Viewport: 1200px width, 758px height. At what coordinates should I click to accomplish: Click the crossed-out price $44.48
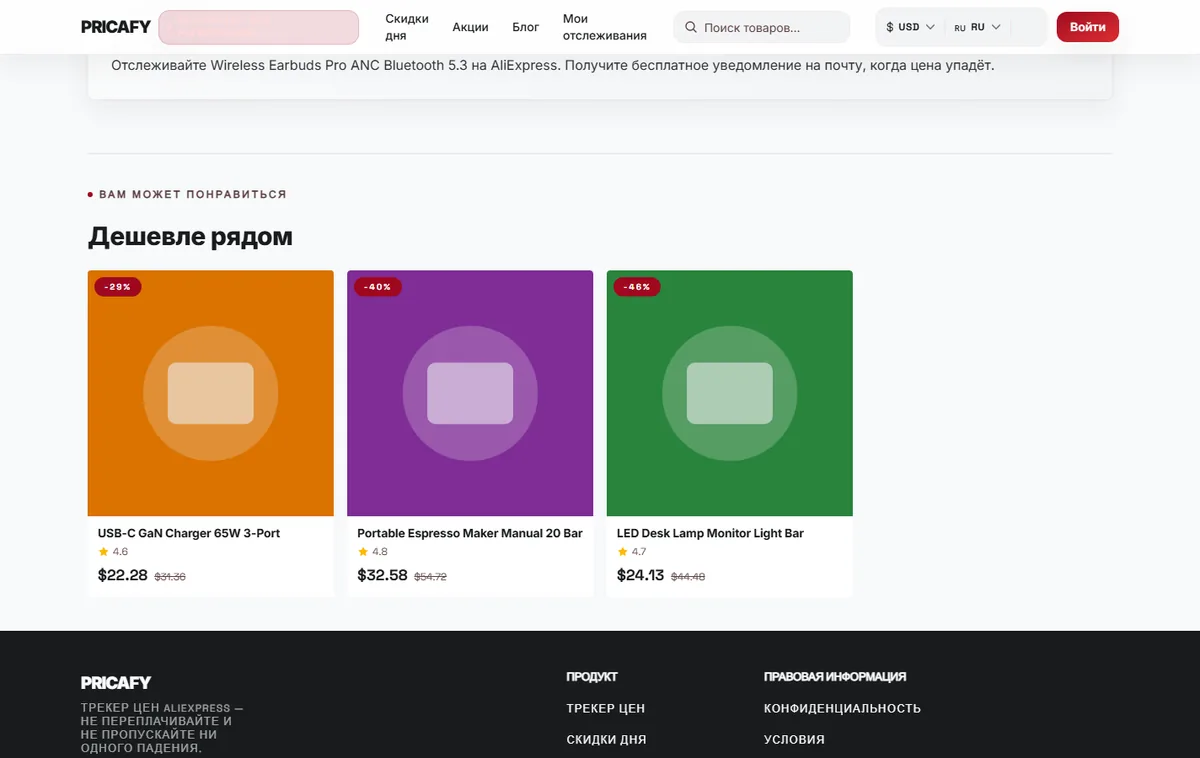pos(688,577)
